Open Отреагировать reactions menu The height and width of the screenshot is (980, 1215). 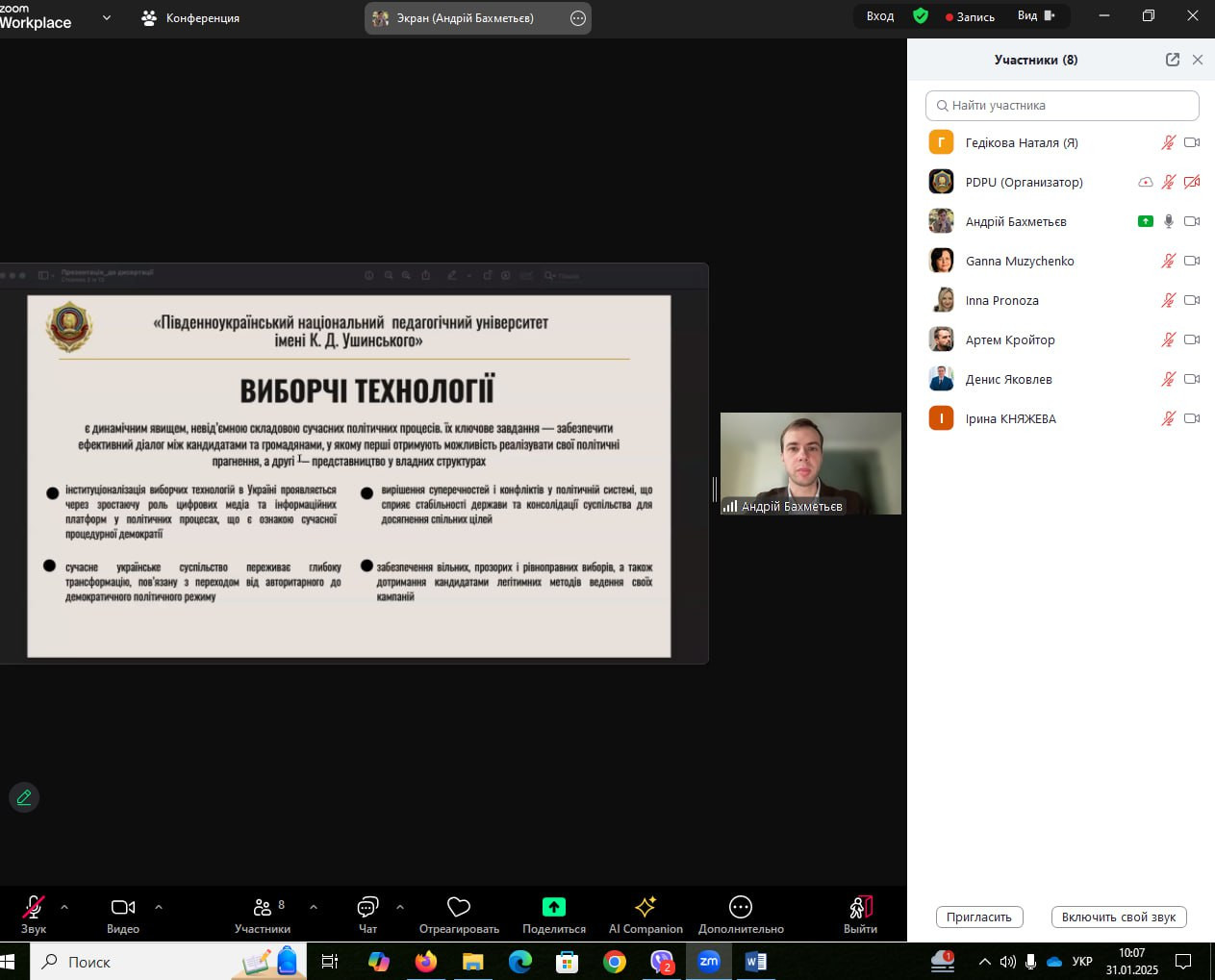[459, 914]
